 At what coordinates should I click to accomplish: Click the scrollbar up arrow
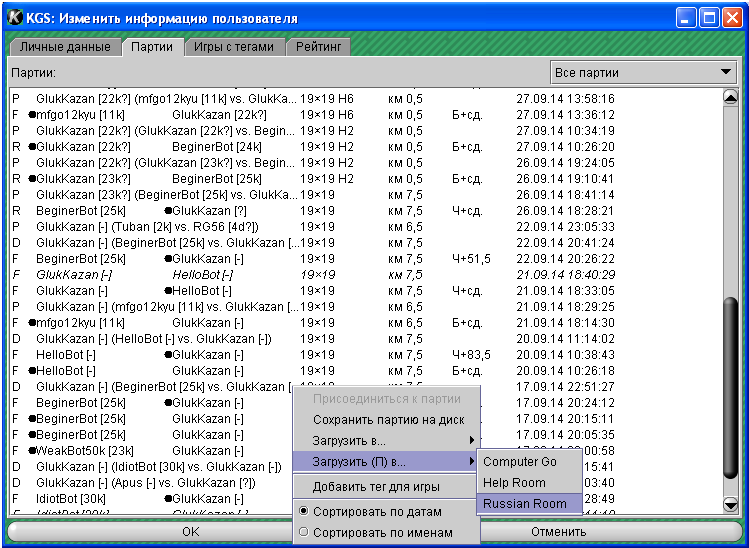pos(730,97)
